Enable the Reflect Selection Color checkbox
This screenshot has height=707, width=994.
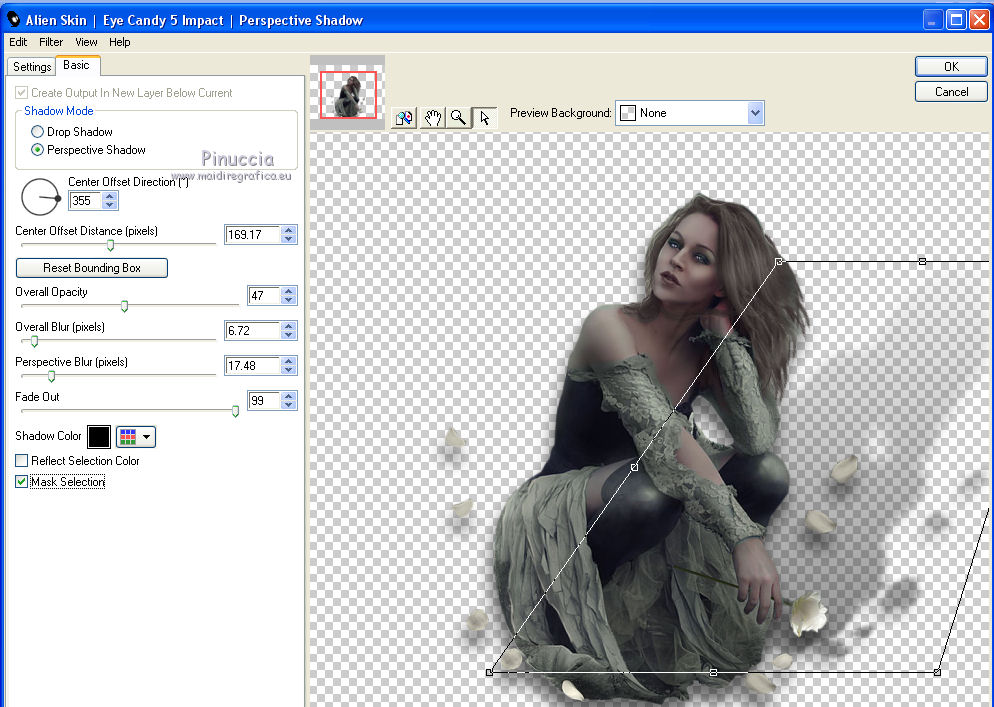click(x=22, y=461)
